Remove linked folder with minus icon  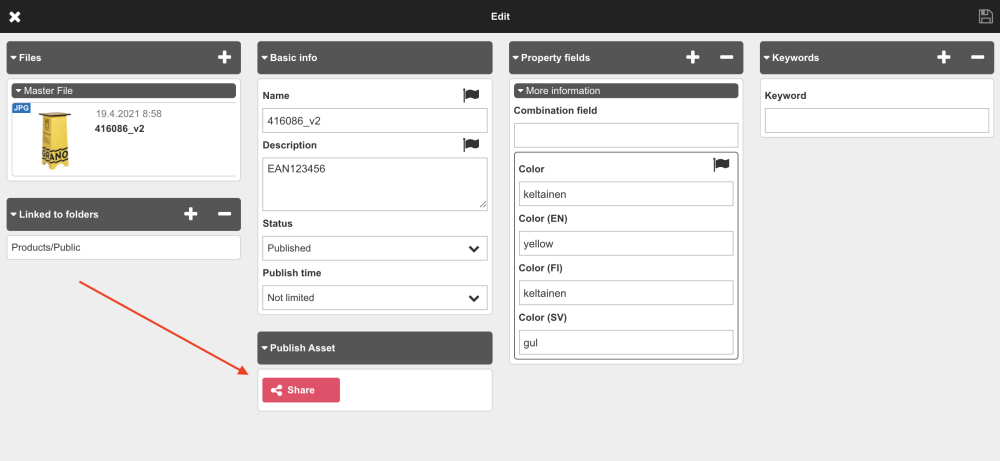[x=224, y=213]
